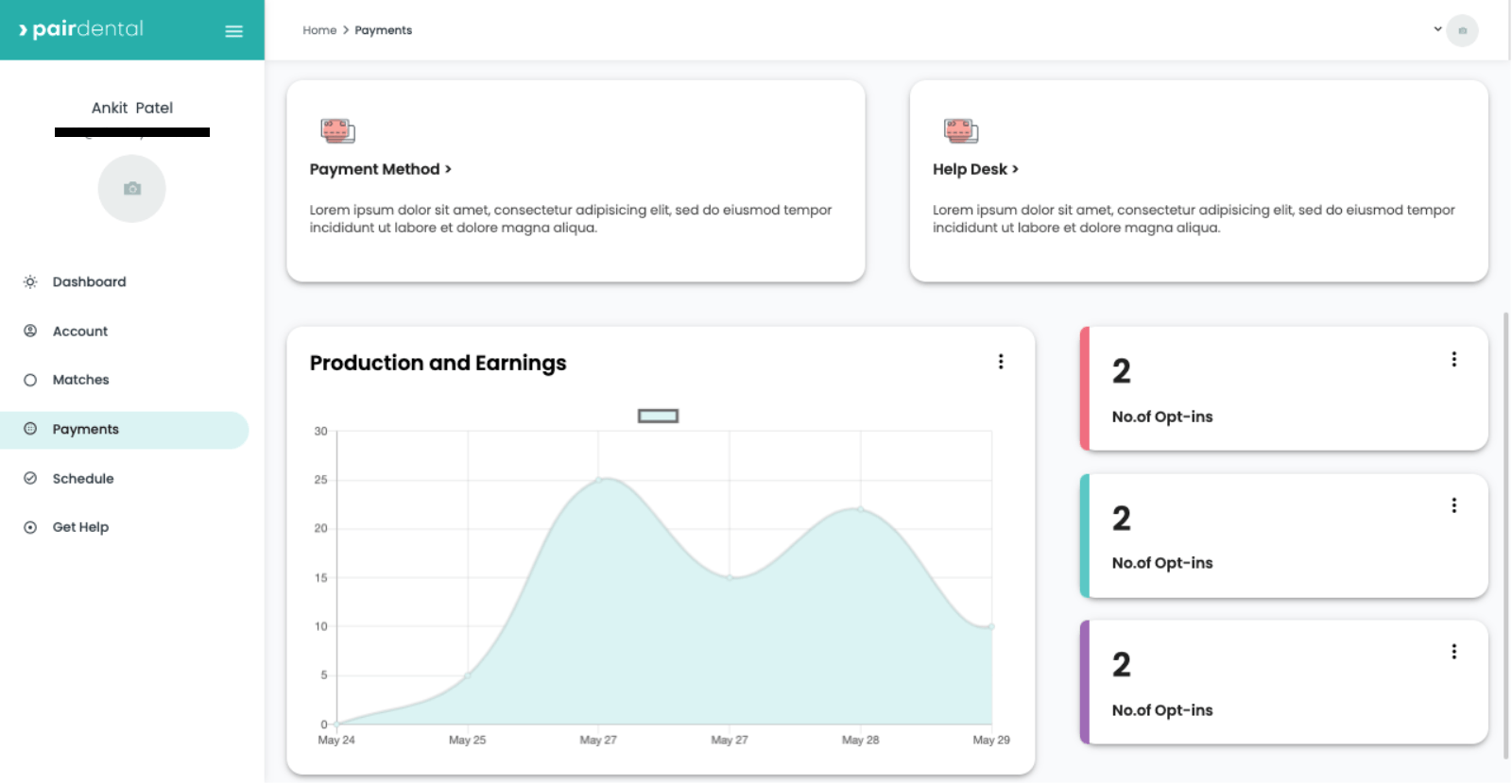Click Home in the breadcrumb

(x=319, y=30)
